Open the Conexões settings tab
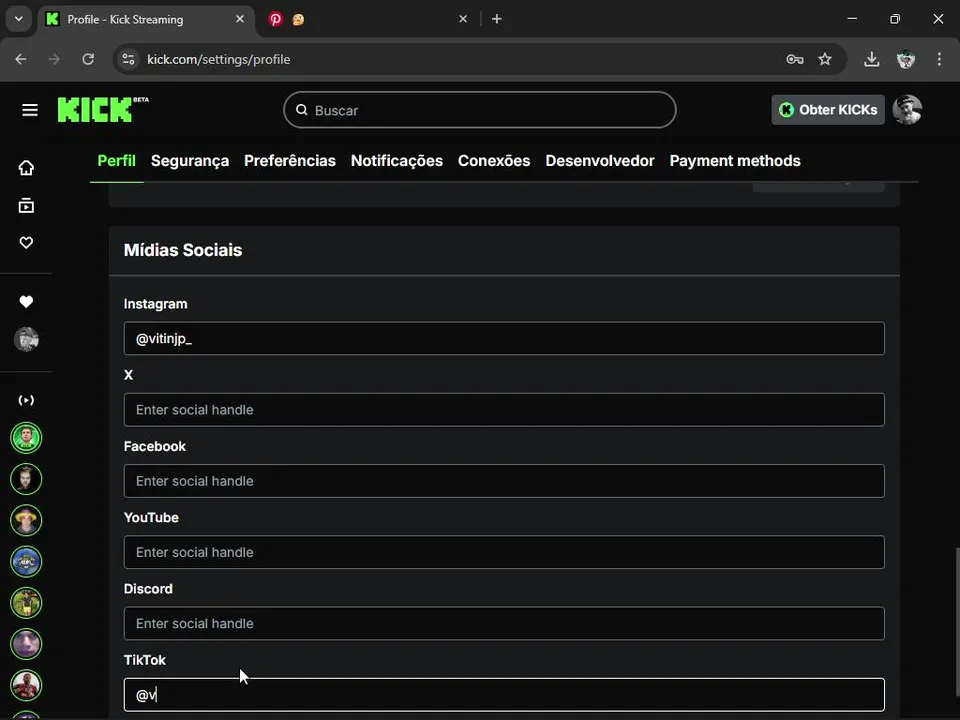This screenshot has width=960, height=720. pyautogui.click(x=494, y=160)
